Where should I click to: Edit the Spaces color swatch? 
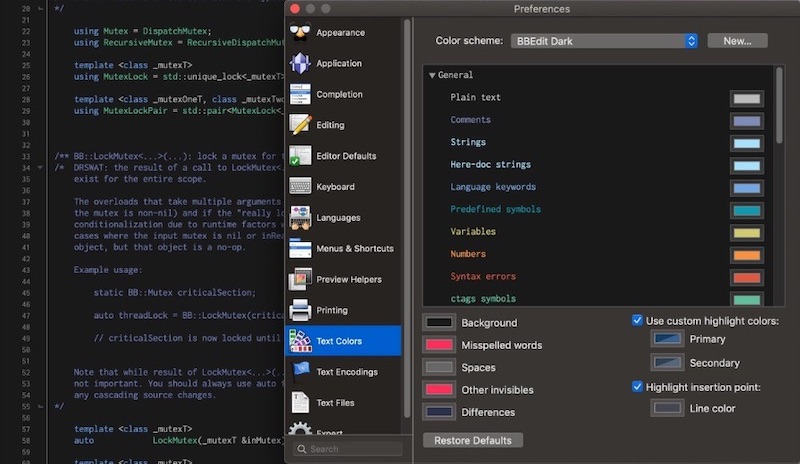439,367
